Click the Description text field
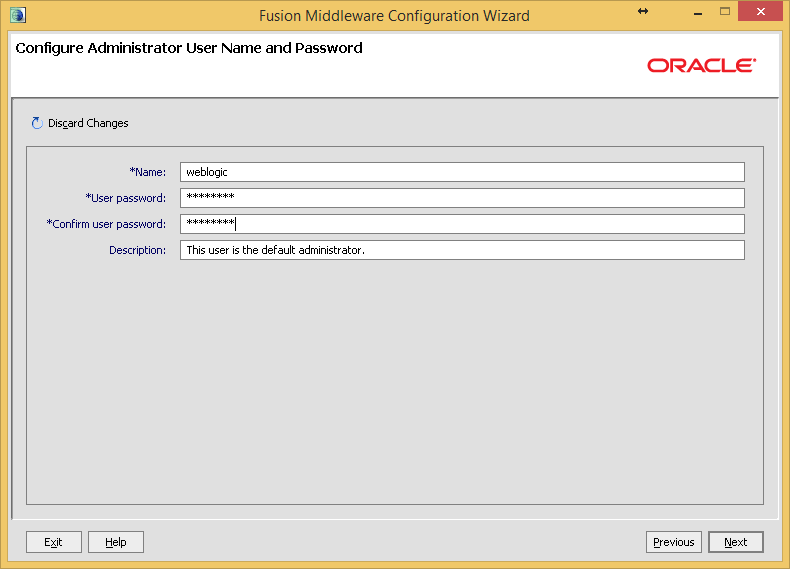Viewport: 790px width, 569px height. click(462, 250)
